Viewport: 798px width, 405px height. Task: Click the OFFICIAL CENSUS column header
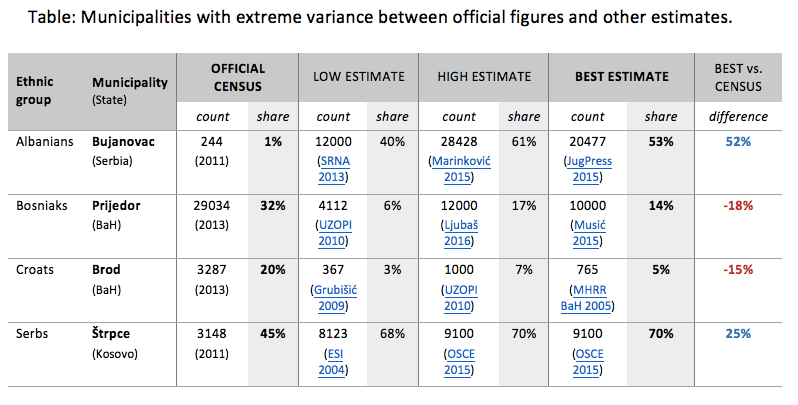click(238, 76)
